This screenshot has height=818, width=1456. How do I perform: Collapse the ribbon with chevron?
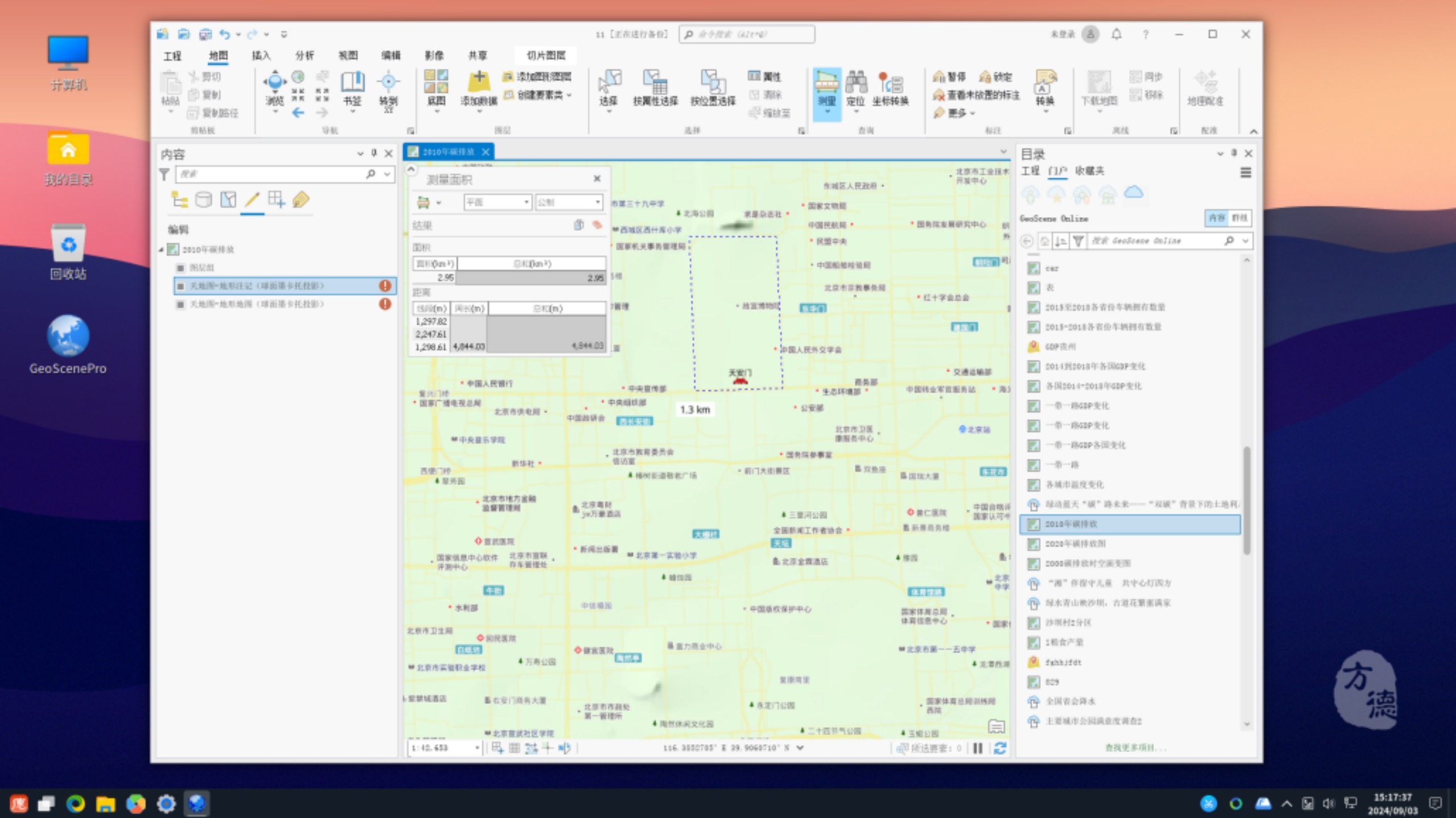coord(1254,131)
